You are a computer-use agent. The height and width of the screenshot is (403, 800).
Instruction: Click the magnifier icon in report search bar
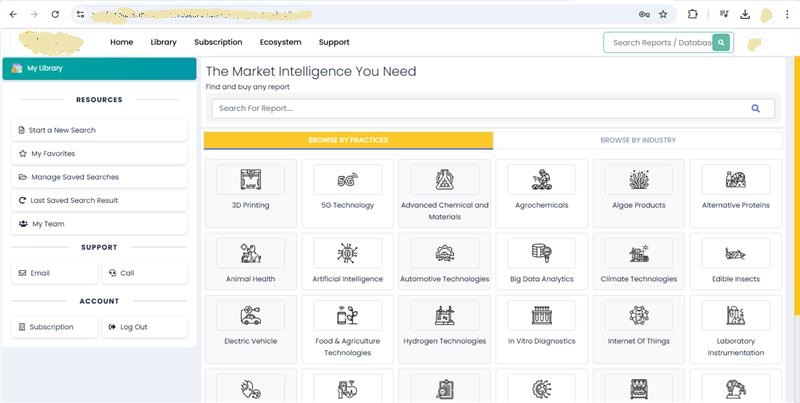point(755,108)
